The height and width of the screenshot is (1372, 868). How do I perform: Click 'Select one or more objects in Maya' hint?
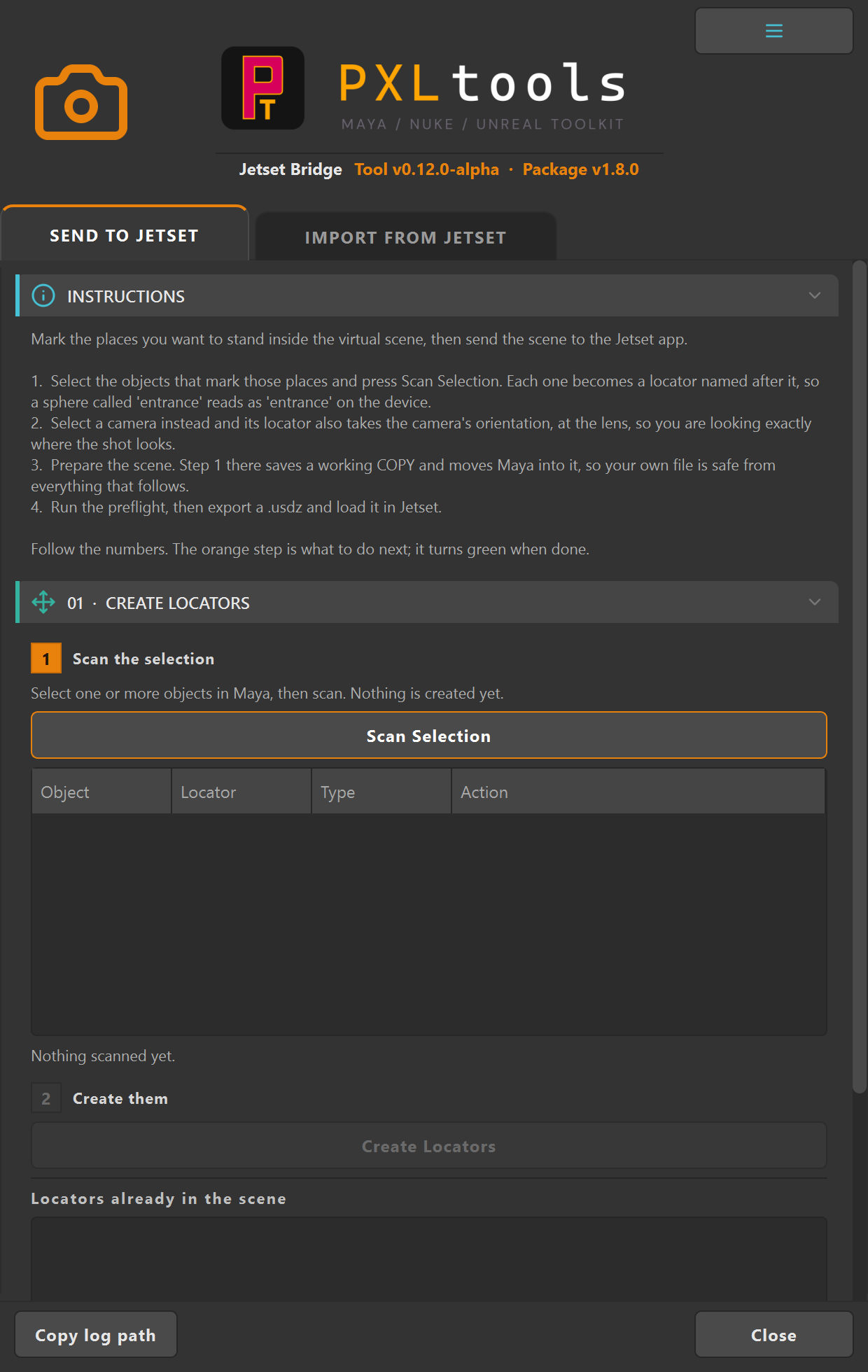tap(267, 693)
